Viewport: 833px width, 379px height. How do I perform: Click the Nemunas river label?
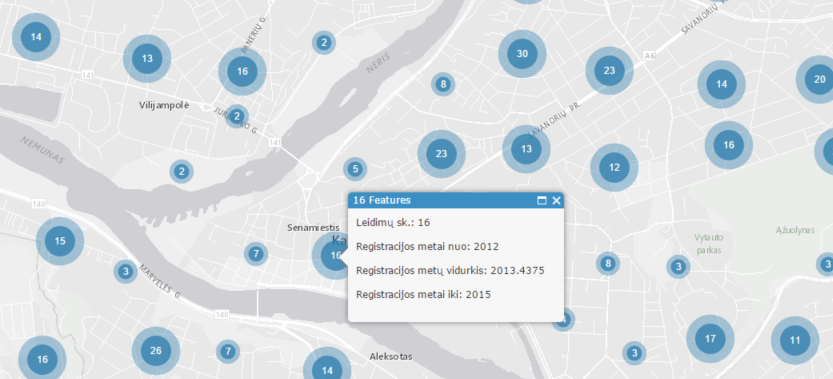(42, 149)
